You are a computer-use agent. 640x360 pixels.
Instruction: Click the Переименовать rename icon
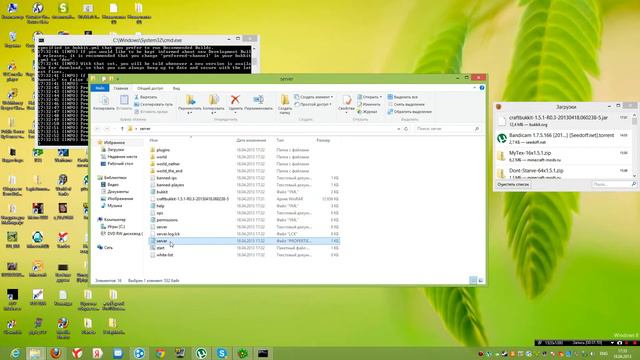click(x=258, y=102)
